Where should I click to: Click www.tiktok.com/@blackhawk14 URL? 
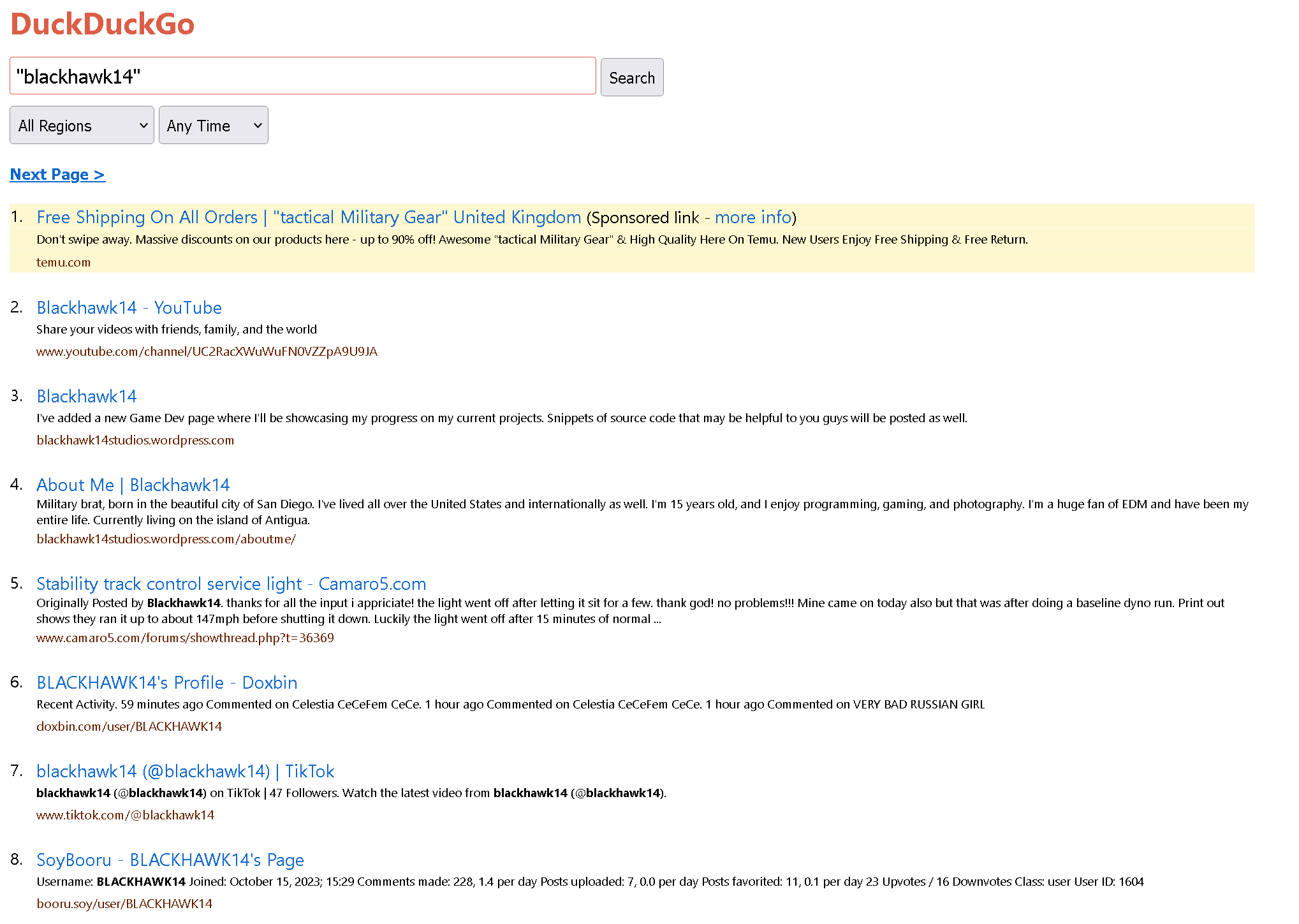(x=125, y=815)
